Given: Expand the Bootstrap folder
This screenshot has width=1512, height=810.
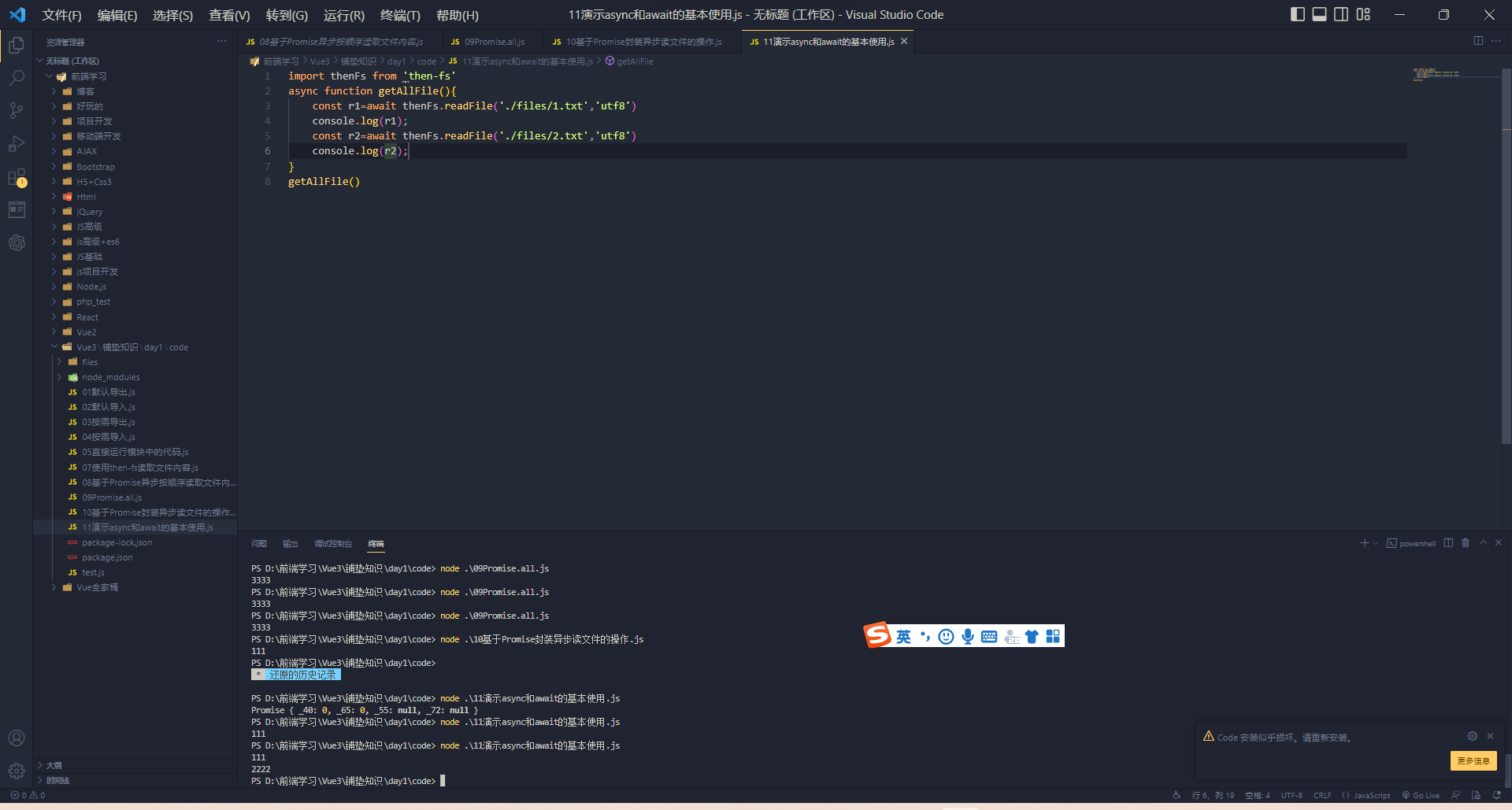Looking at the screenshot, I should (94, 167).
